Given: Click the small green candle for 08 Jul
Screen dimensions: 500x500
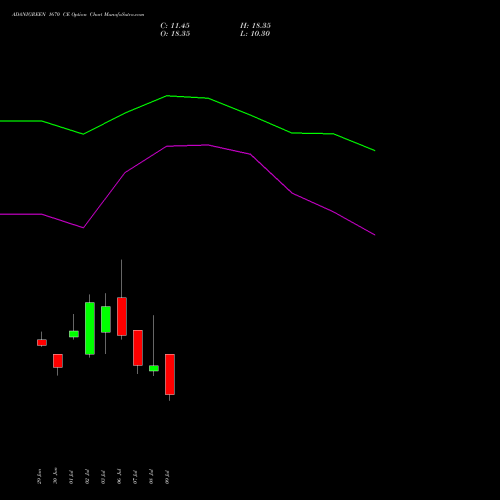Looking at the screenshot, I should pyautogui.click(x=154, y=368).
